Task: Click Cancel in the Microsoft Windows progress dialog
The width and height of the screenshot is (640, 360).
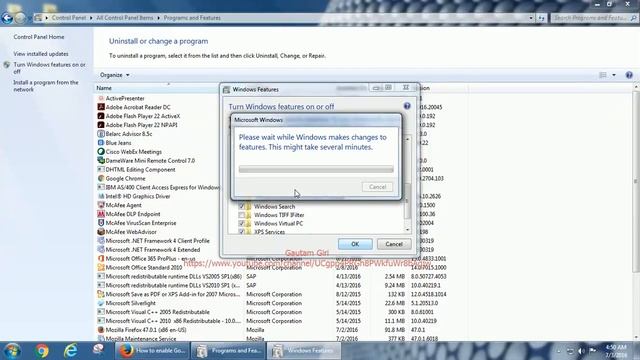Action: point(378,187)
